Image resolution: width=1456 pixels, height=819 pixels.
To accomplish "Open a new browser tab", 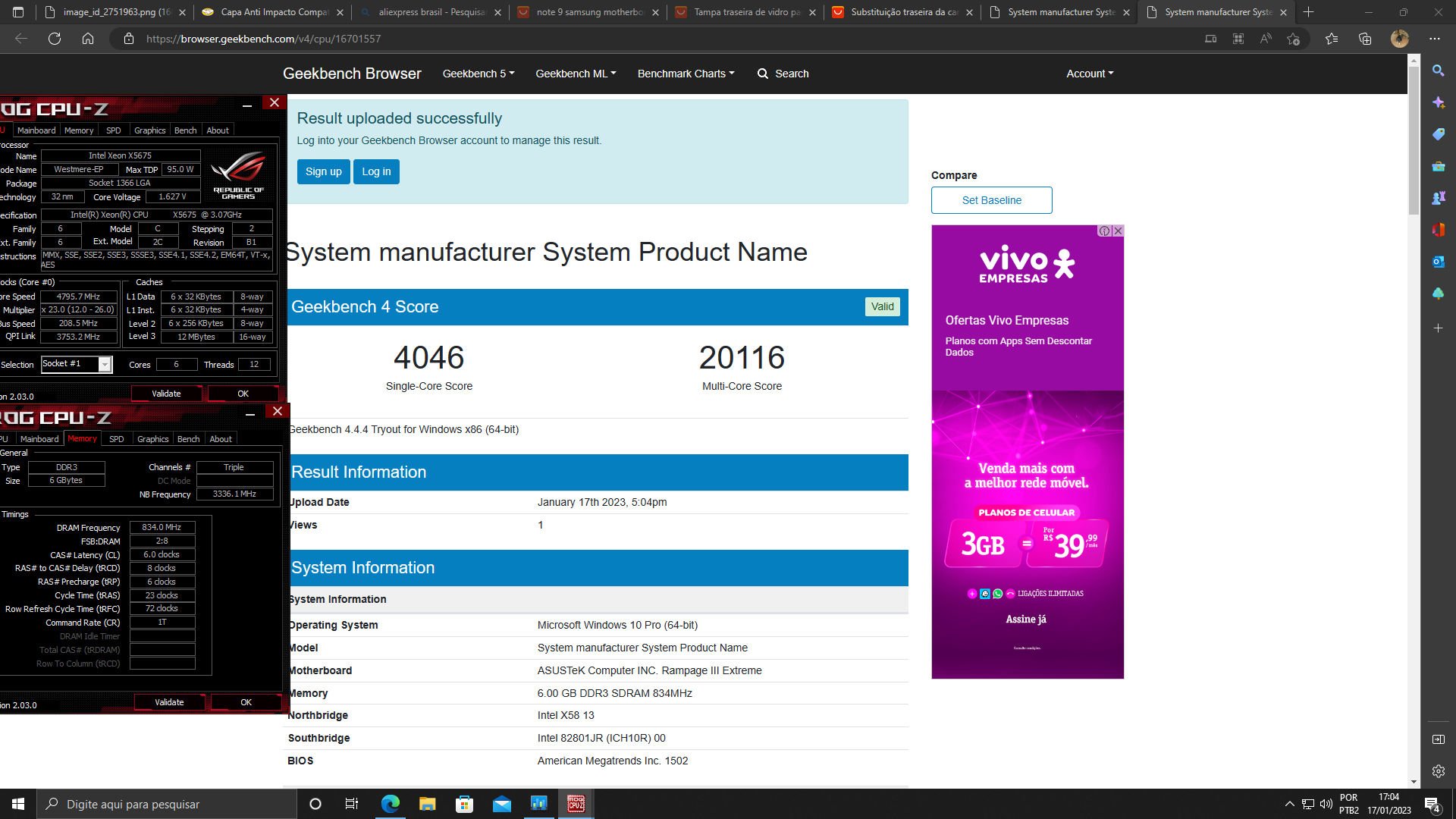I will point(1309,12).
